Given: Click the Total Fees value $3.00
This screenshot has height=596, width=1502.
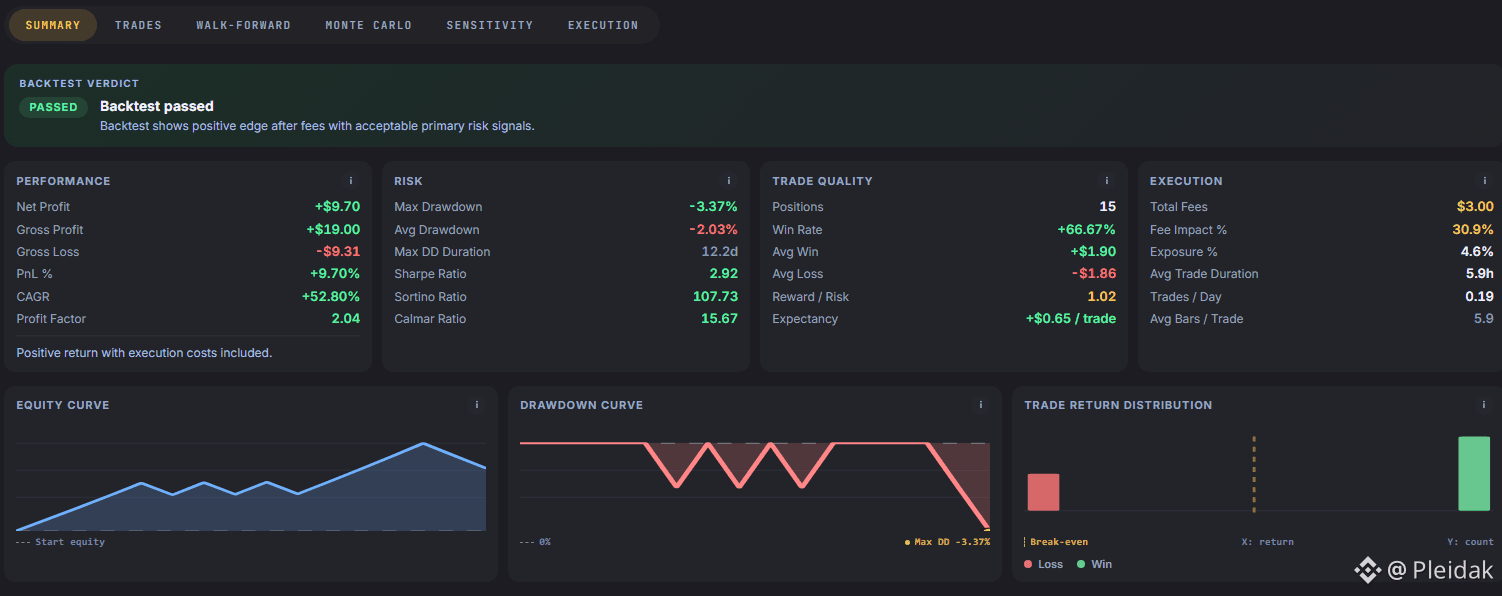Looking at the screenshot, I should [x=1475, y=207].
